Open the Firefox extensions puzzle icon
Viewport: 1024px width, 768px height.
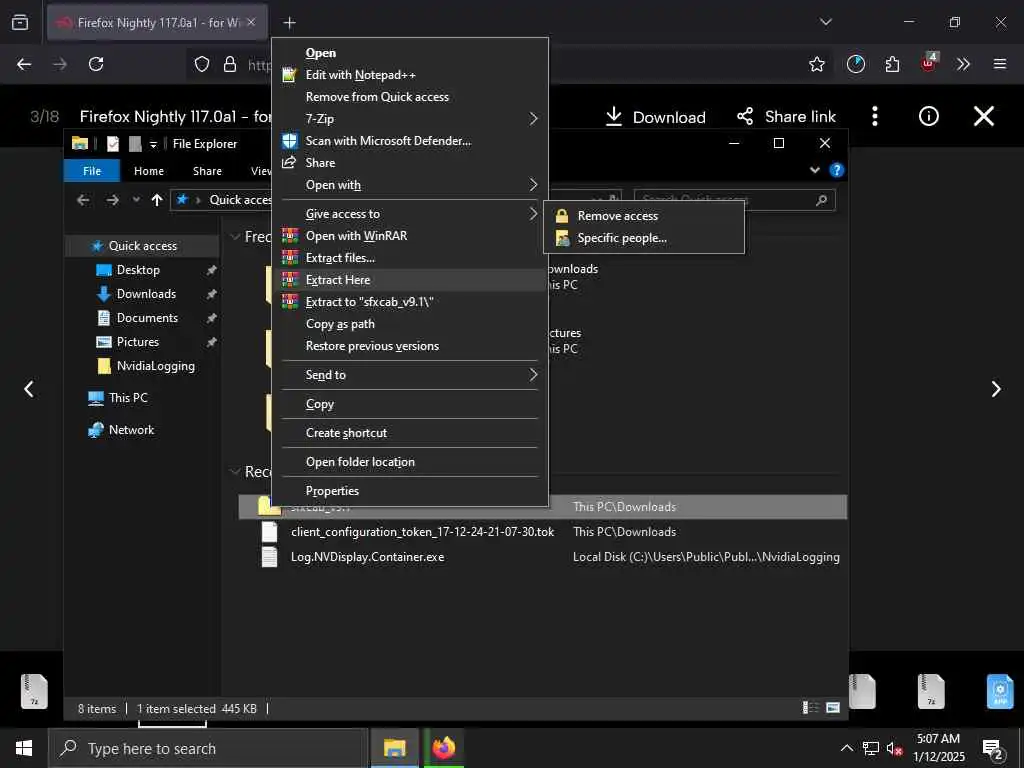tap(892, 64)
